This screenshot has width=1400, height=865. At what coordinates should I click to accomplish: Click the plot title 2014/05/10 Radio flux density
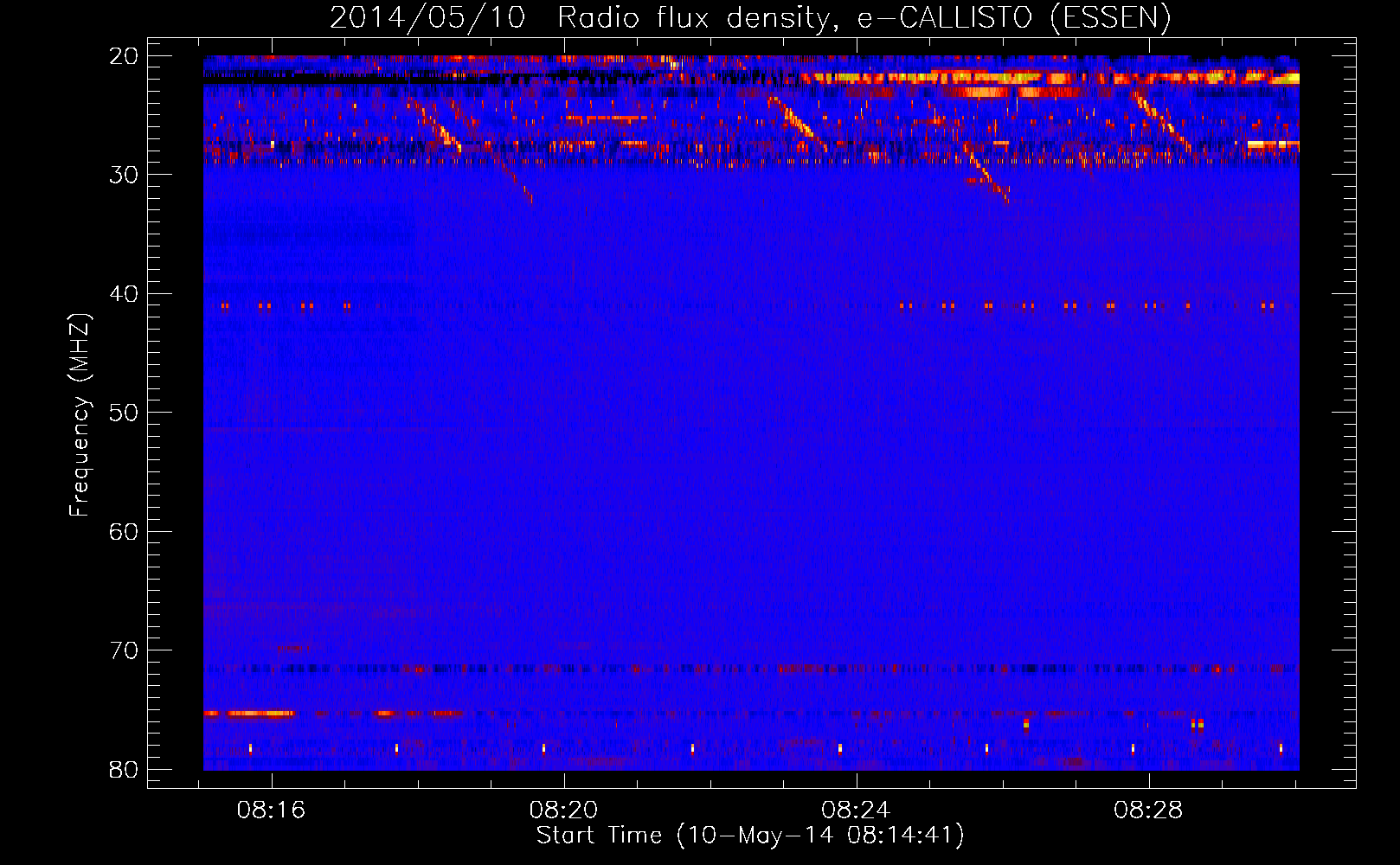pyautogui.click(x=750, y=17)
